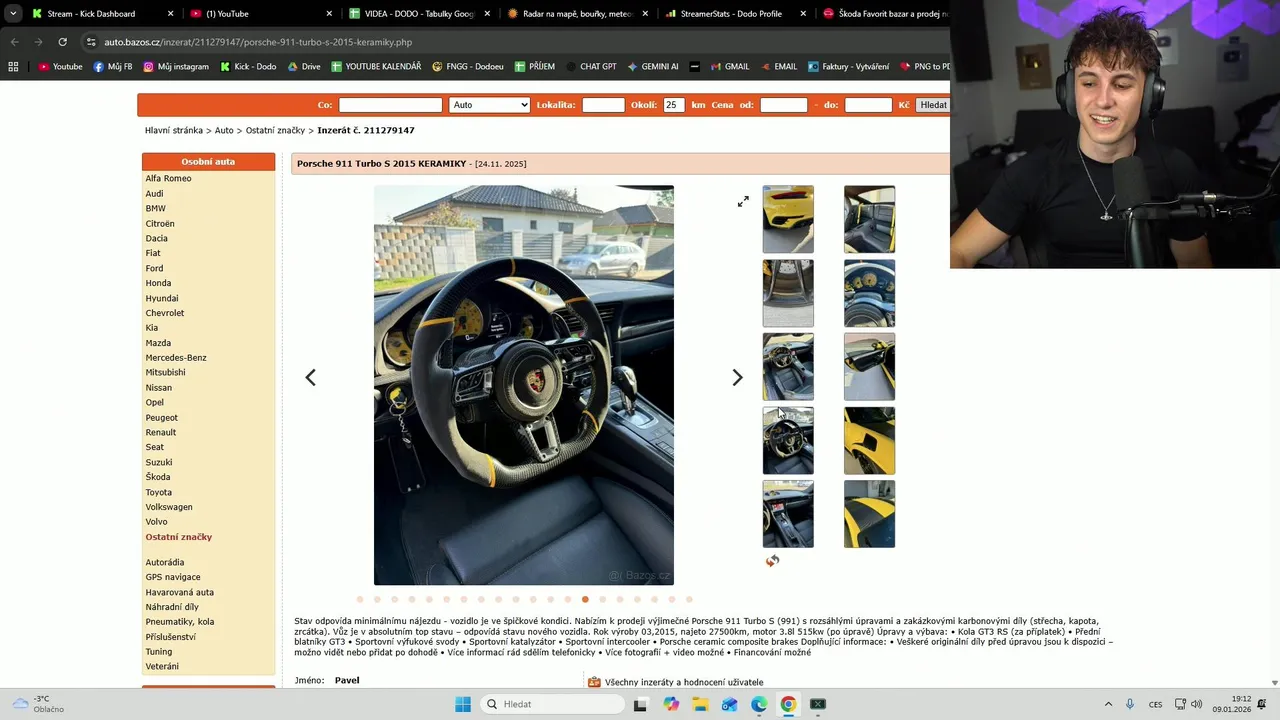
Task: Show hidden system tray icons
Action: [1108, 704]
